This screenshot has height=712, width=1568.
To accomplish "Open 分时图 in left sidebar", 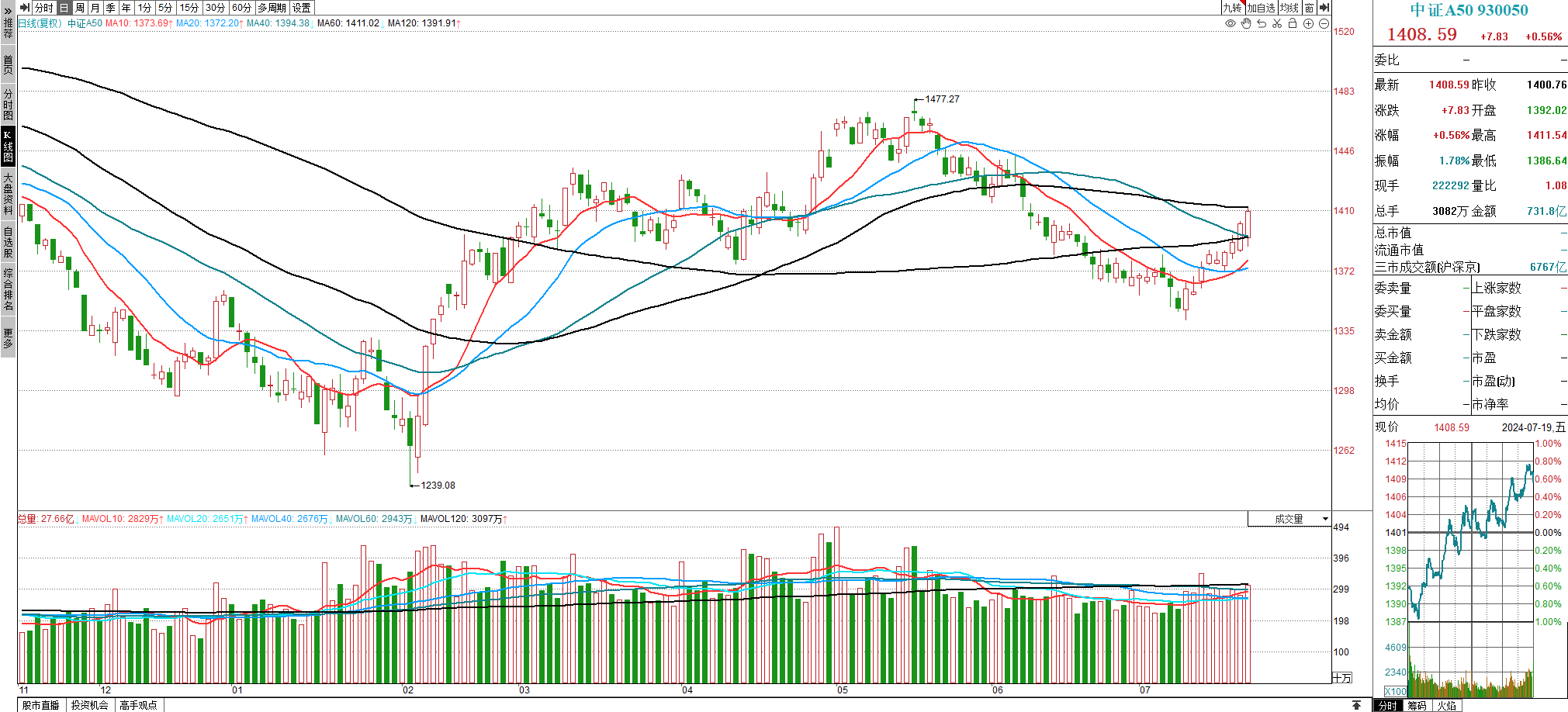I will (8, 104).
